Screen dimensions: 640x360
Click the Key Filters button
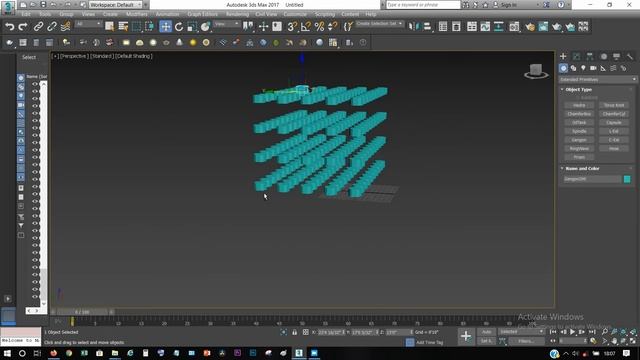coord(526,341)
